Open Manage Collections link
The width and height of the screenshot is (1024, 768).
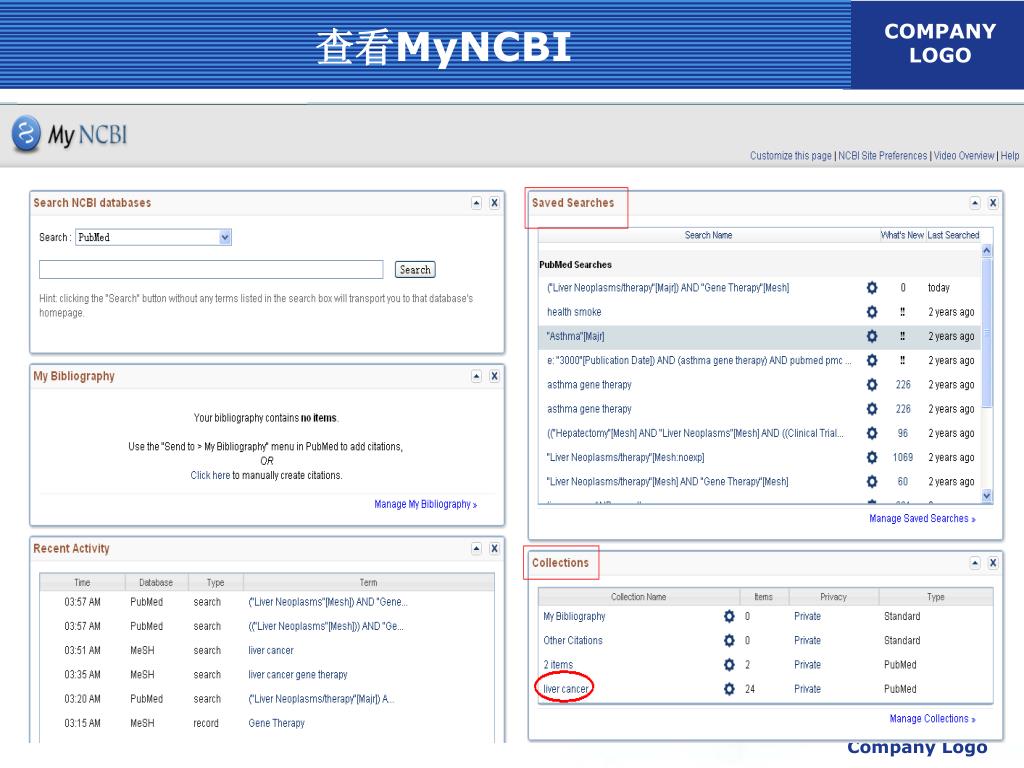(x=932, y=719)
